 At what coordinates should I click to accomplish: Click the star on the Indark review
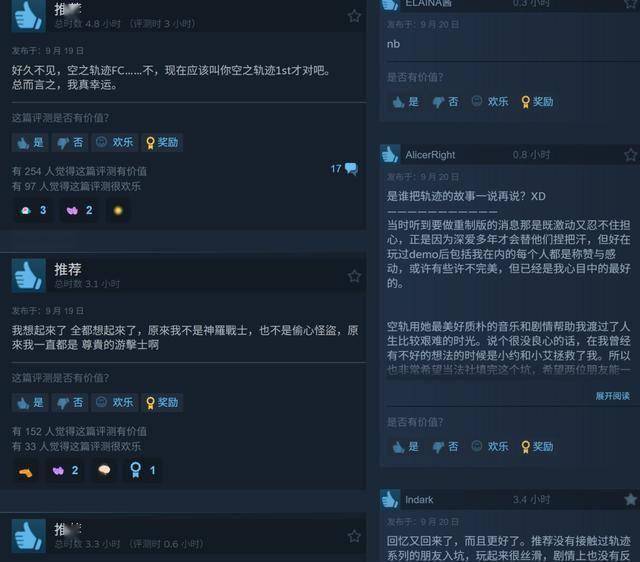[631, 500]
